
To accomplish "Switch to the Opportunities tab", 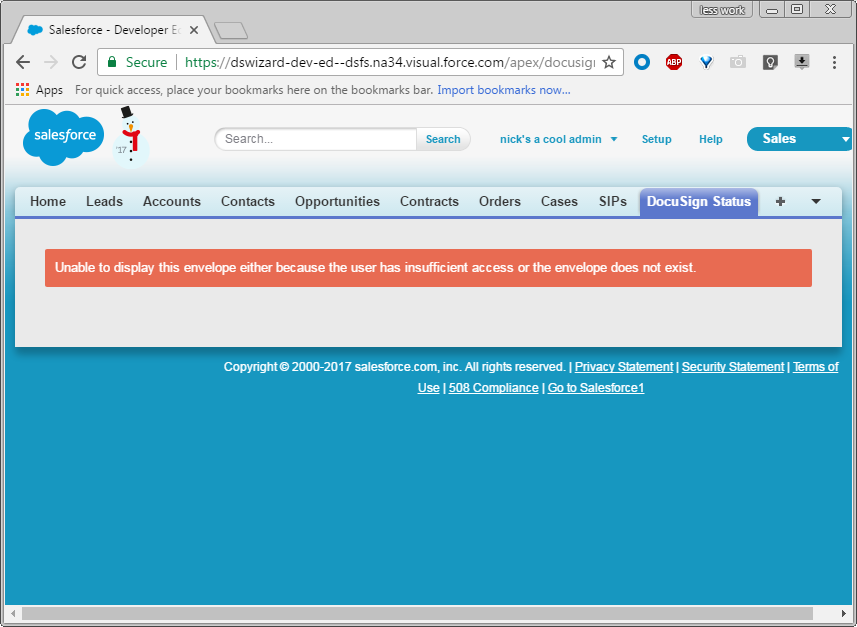I will [337, 201].
